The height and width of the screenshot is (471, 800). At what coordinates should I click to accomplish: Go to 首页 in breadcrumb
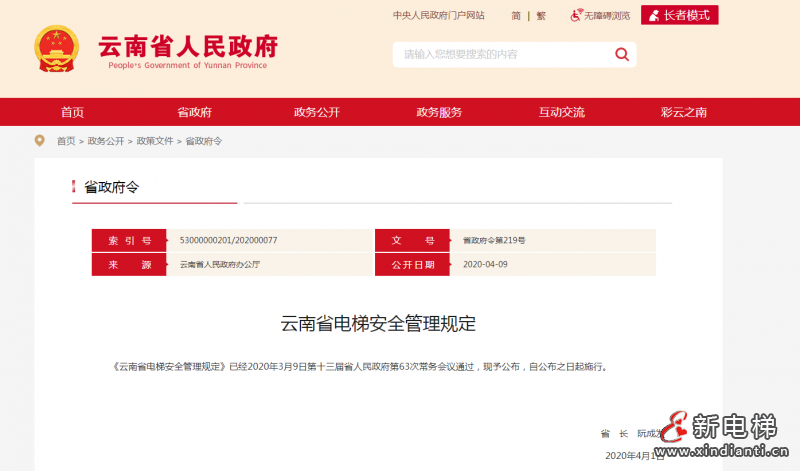[x=66, y=141]
